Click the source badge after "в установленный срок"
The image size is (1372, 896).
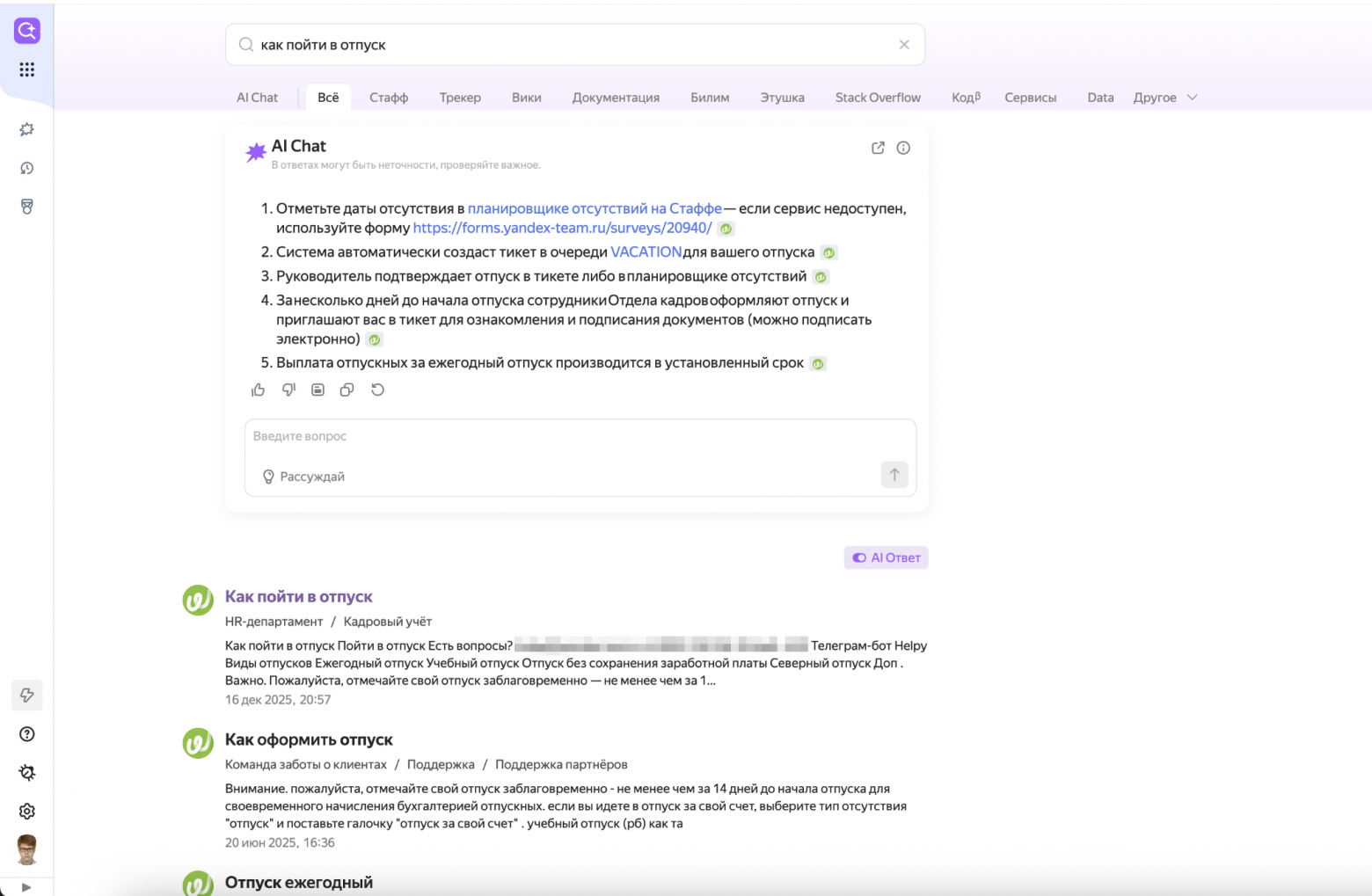[818, 364]
